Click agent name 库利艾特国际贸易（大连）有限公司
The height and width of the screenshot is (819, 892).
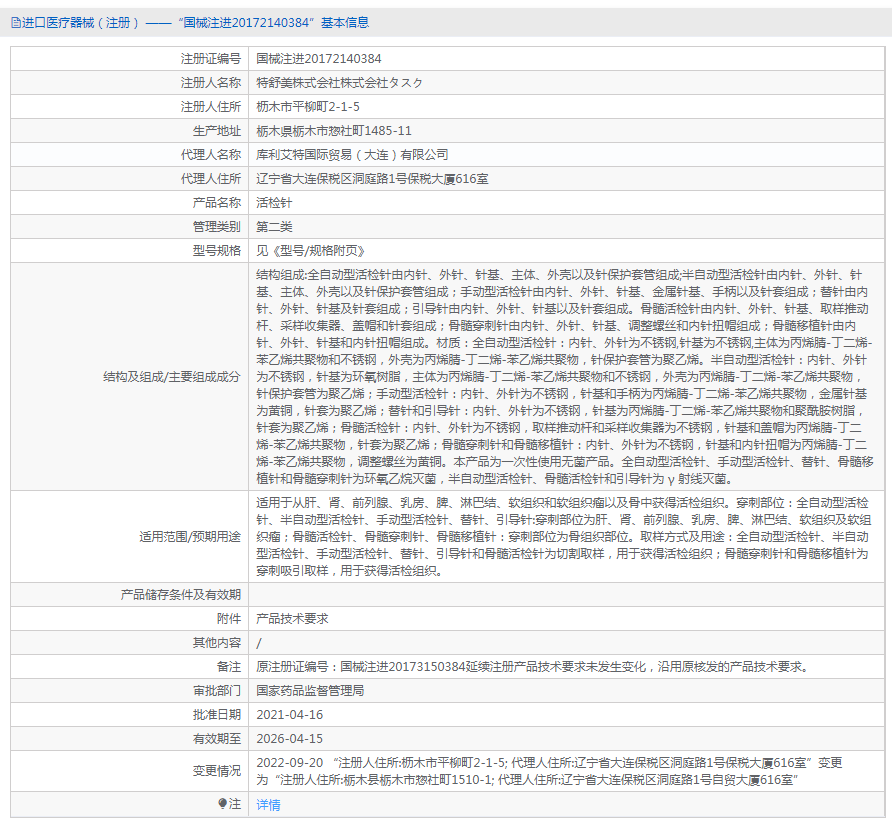pyautogui.click(x=352, y=155)
